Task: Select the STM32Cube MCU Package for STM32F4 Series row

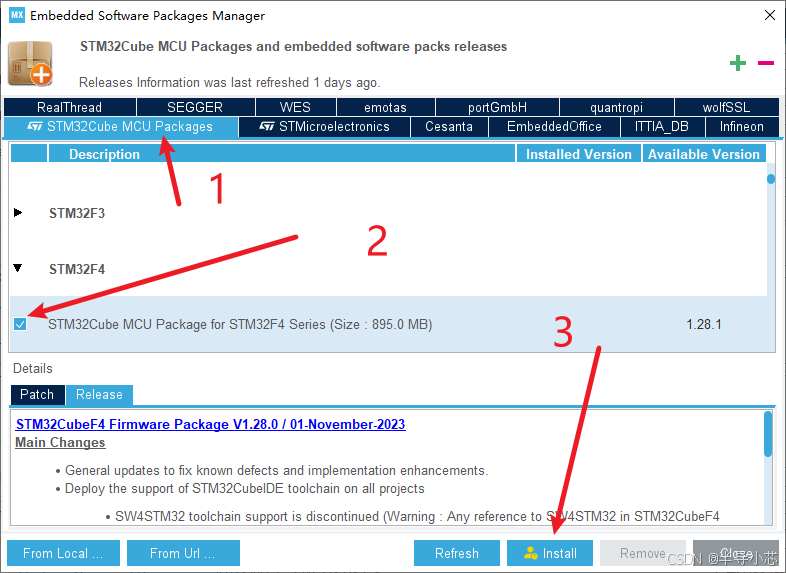Action: point(388,324)
